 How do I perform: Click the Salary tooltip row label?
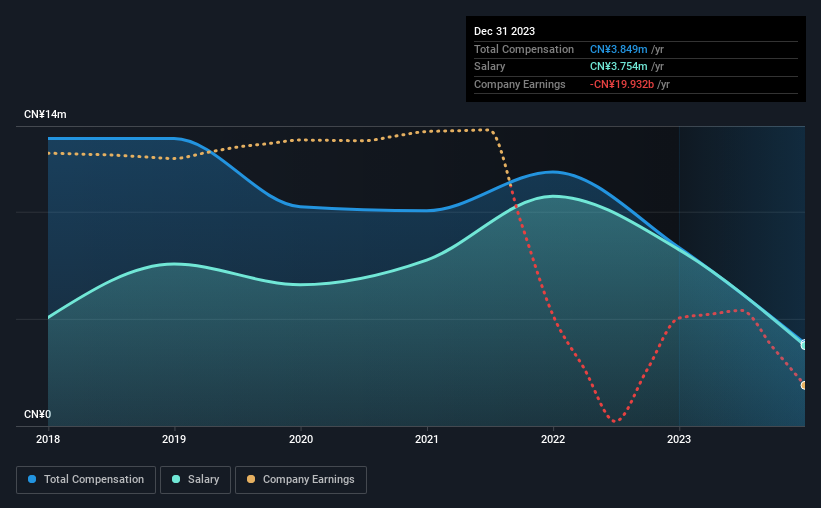[489, 67]
